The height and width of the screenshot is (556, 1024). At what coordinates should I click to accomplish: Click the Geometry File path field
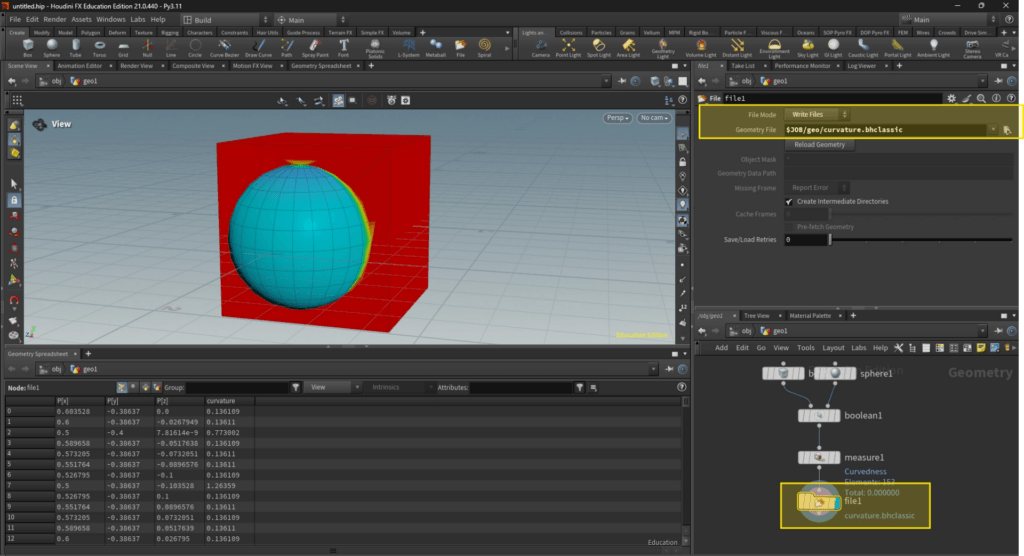click(886, 130)
